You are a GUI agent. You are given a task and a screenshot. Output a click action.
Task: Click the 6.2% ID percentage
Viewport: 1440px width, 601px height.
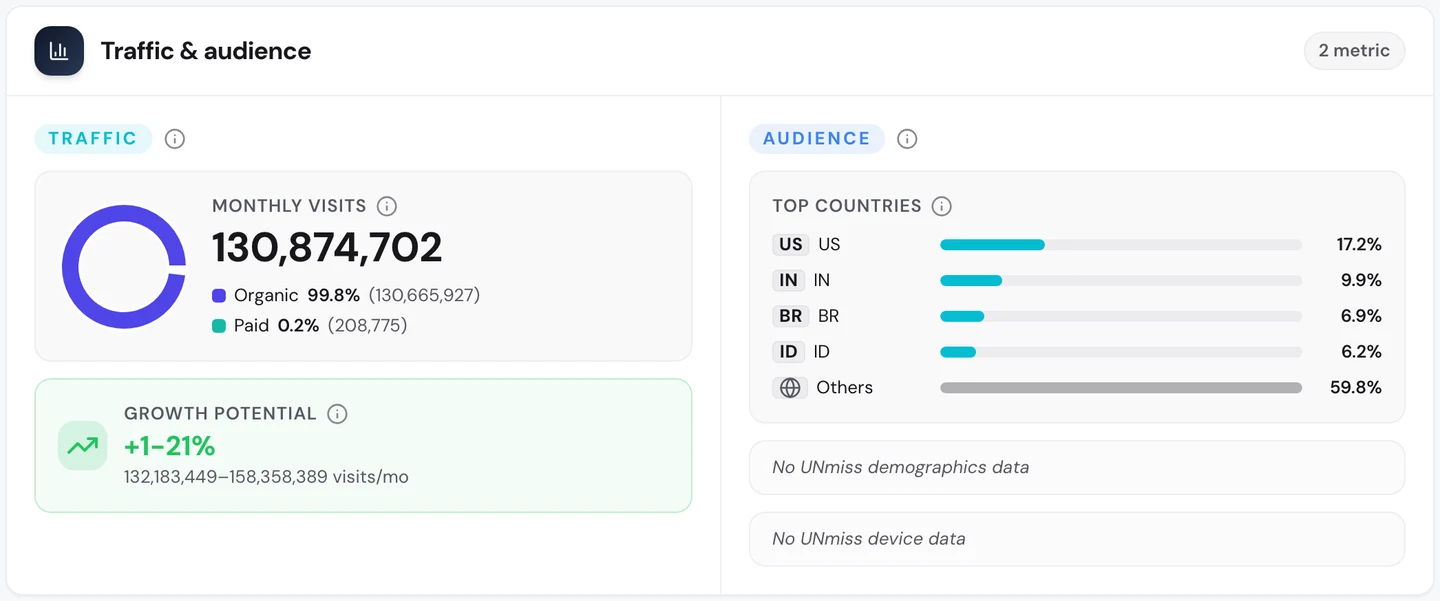tap(1361, 352)
